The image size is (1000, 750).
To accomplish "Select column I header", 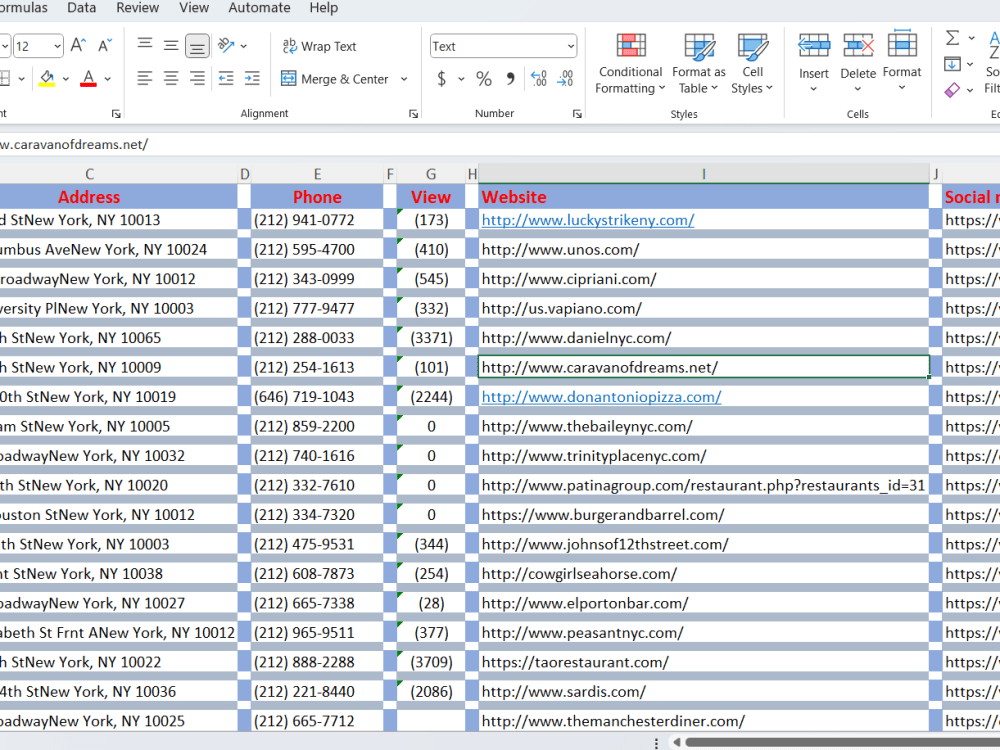I will point(703,174).
